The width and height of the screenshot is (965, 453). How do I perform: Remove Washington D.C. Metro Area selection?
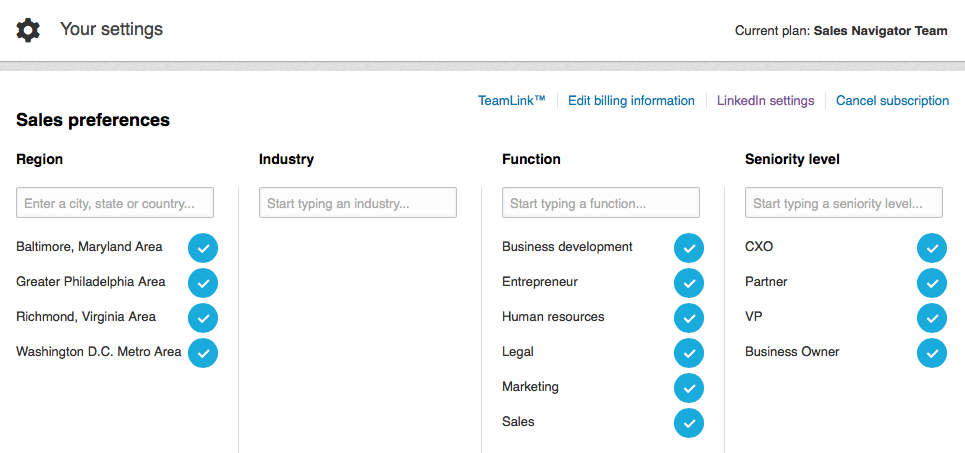pyautogui.click(x=203, y=353)
